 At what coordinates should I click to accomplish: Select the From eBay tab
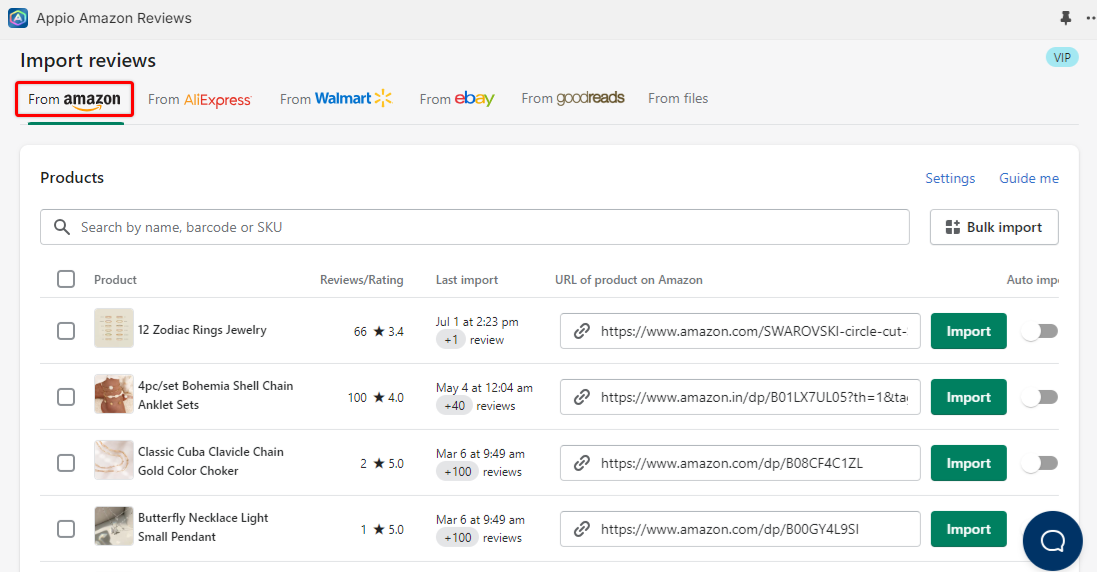tap(457, 99)
